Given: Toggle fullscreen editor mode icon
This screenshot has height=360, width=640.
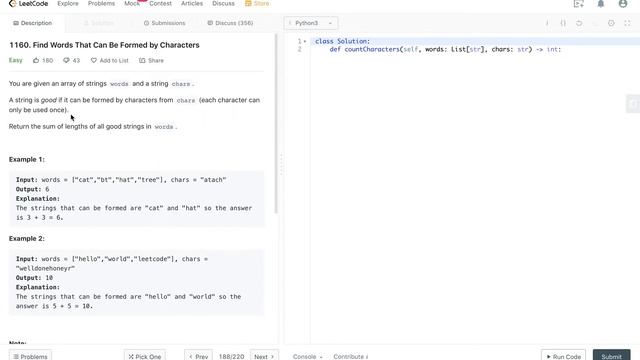Looking at the screenshot, I should [x=627, y=23].
